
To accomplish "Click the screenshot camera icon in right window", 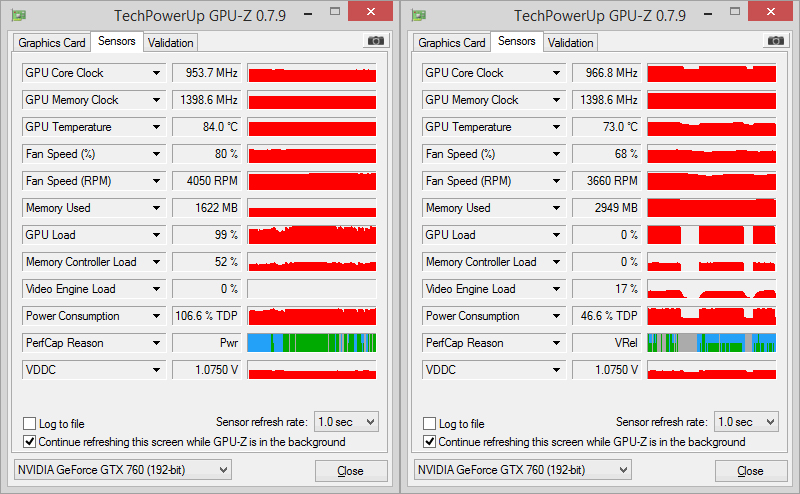I will (776, 41).
